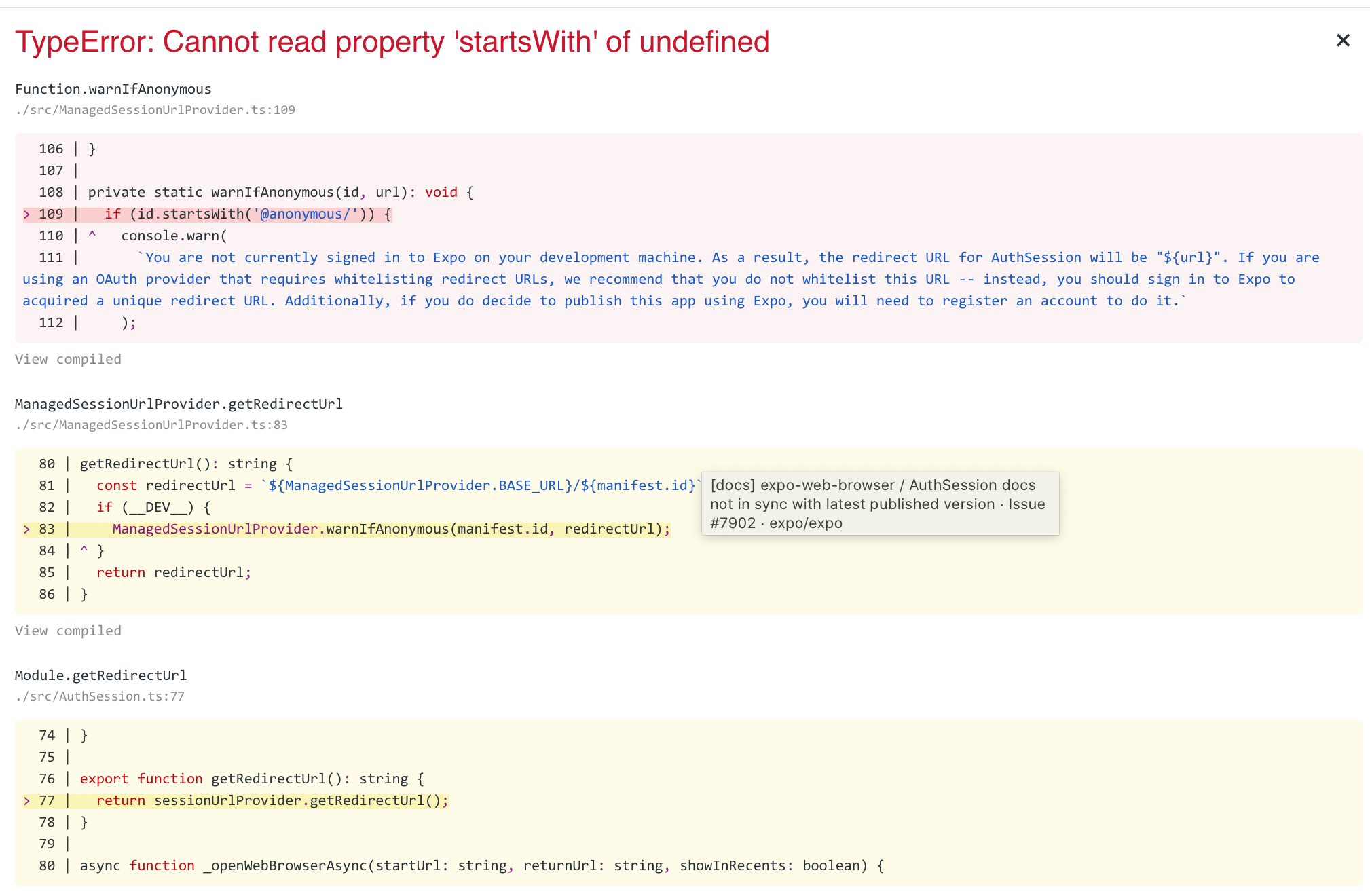The image size is (1370, 896).
Task: Click the arrow marker beside line 83
Action: 26,529
